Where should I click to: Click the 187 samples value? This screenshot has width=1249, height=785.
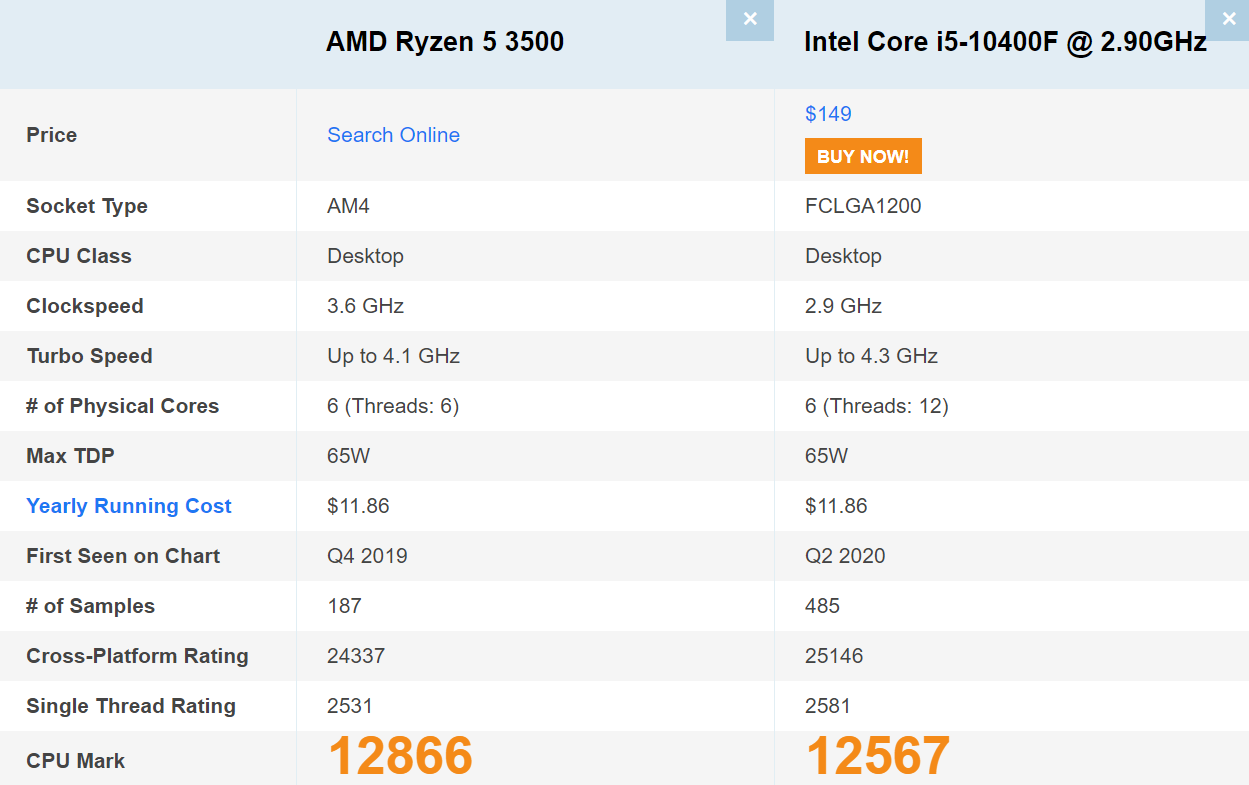pos(344,606)
